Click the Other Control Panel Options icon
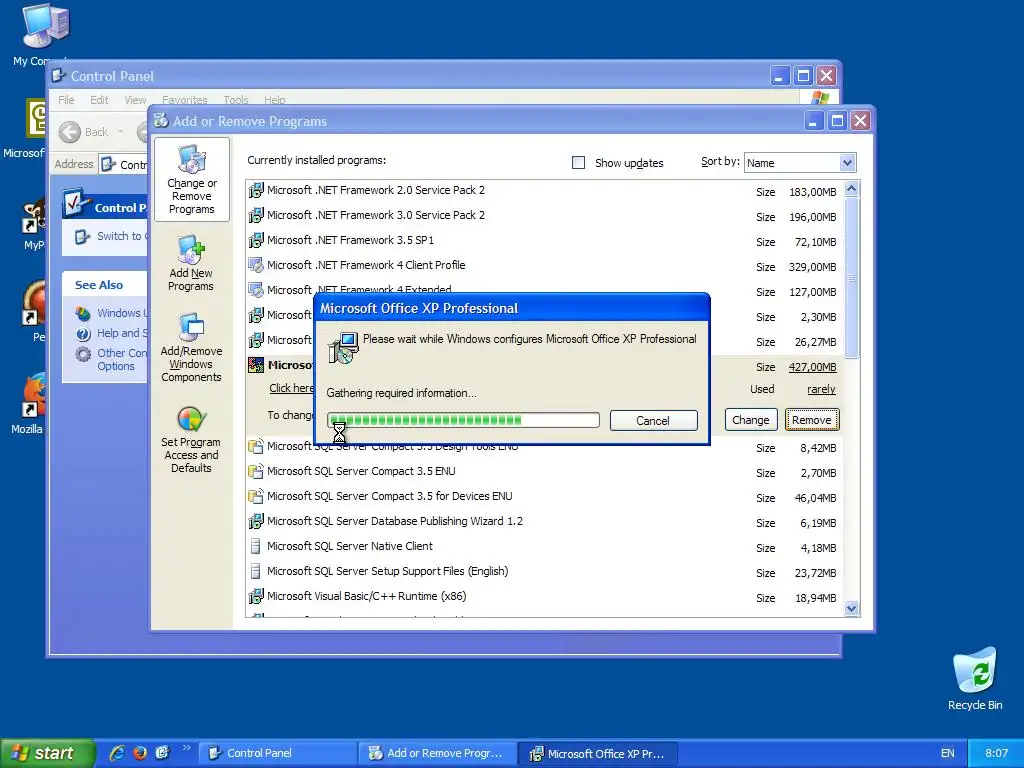The height and width of the screenshot is (768, 1024). click(83, 355)
